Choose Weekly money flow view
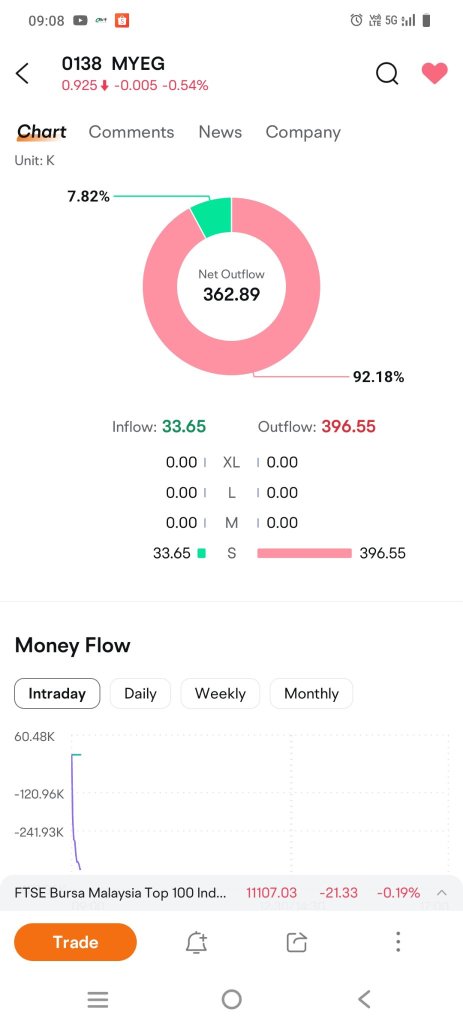 [220, 694]
